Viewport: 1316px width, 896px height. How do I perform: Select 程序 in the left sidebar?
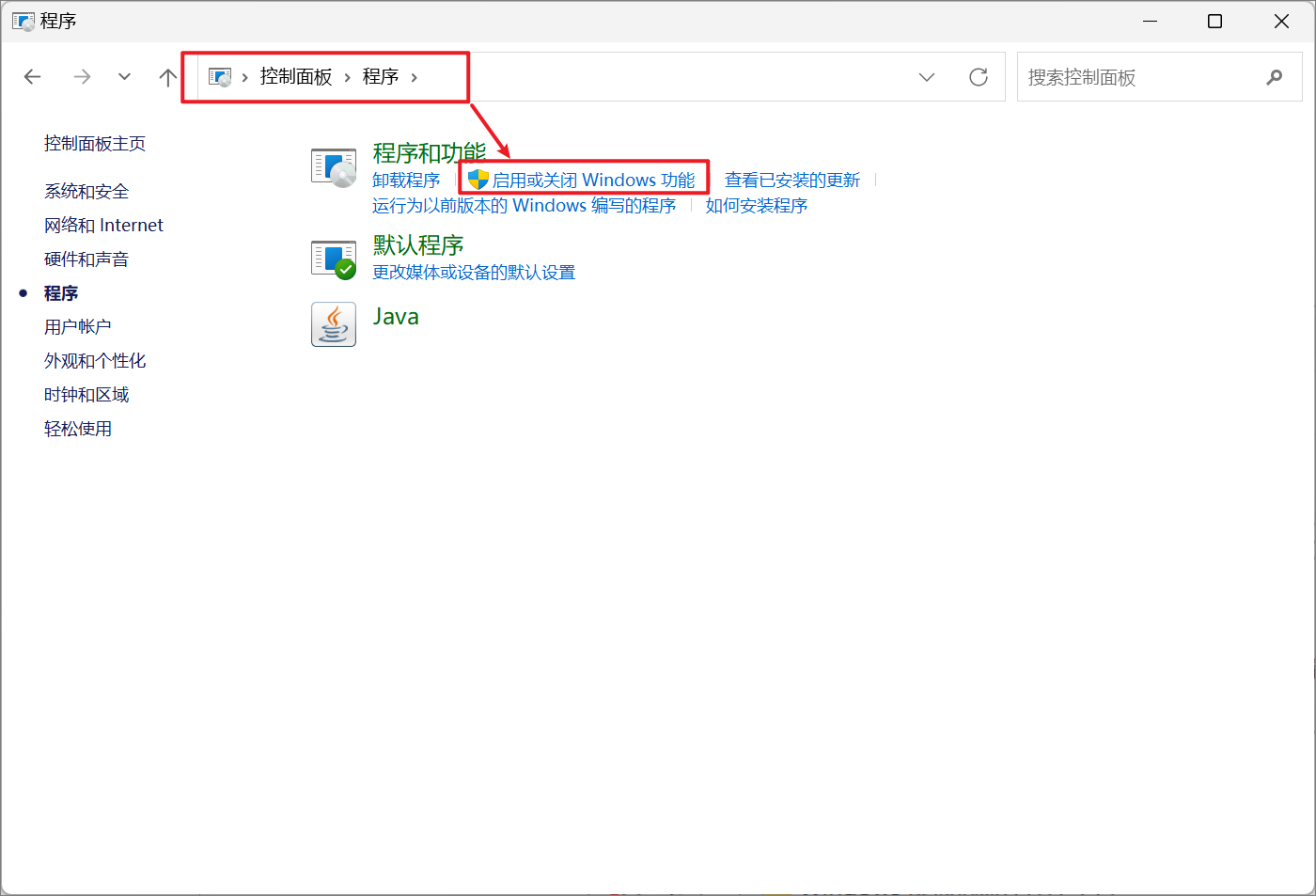pyautogui.click(x=61, y=293)
